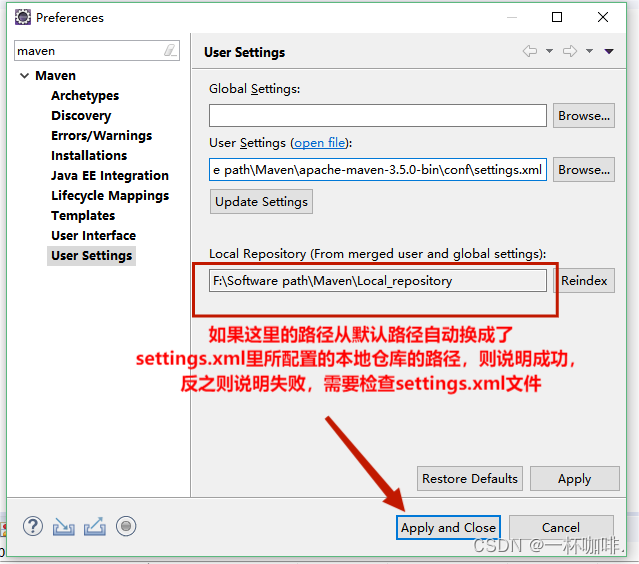Click Update Settings button
The image size is (639, 564).
[261, 202]
